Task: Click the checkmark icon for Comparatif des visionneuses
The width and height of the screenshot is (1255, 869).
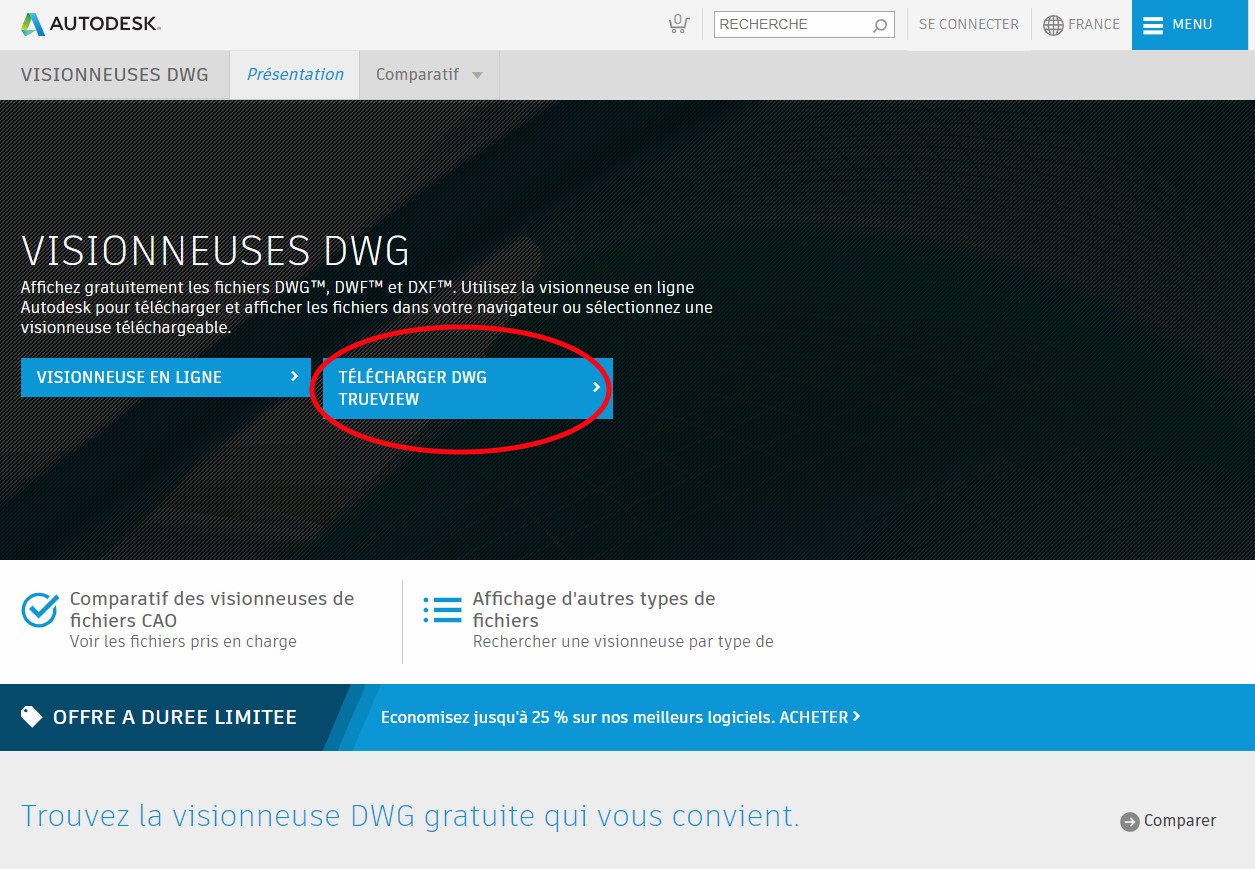Action: point(40,610)
